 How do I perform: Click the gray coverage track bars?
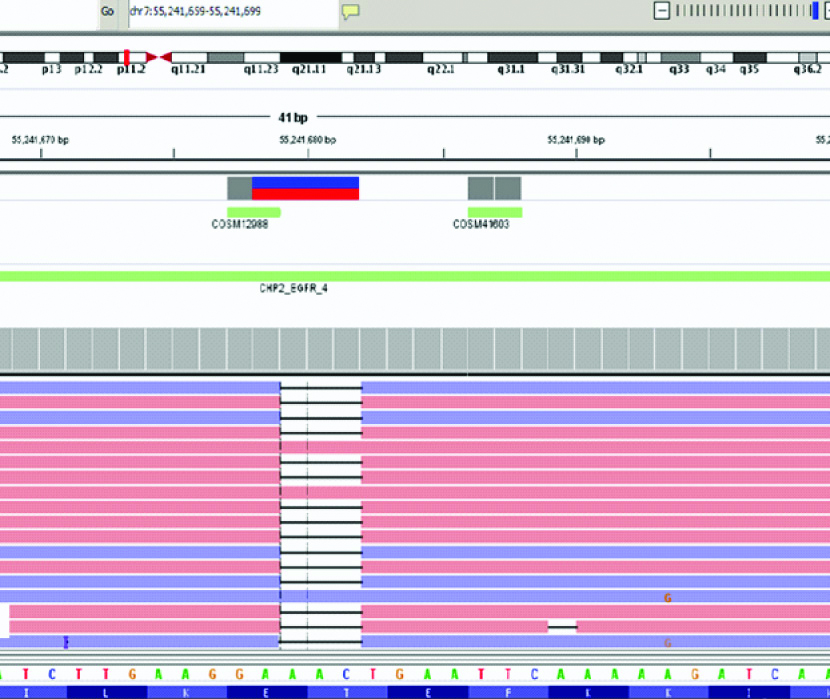pos(414,350)
